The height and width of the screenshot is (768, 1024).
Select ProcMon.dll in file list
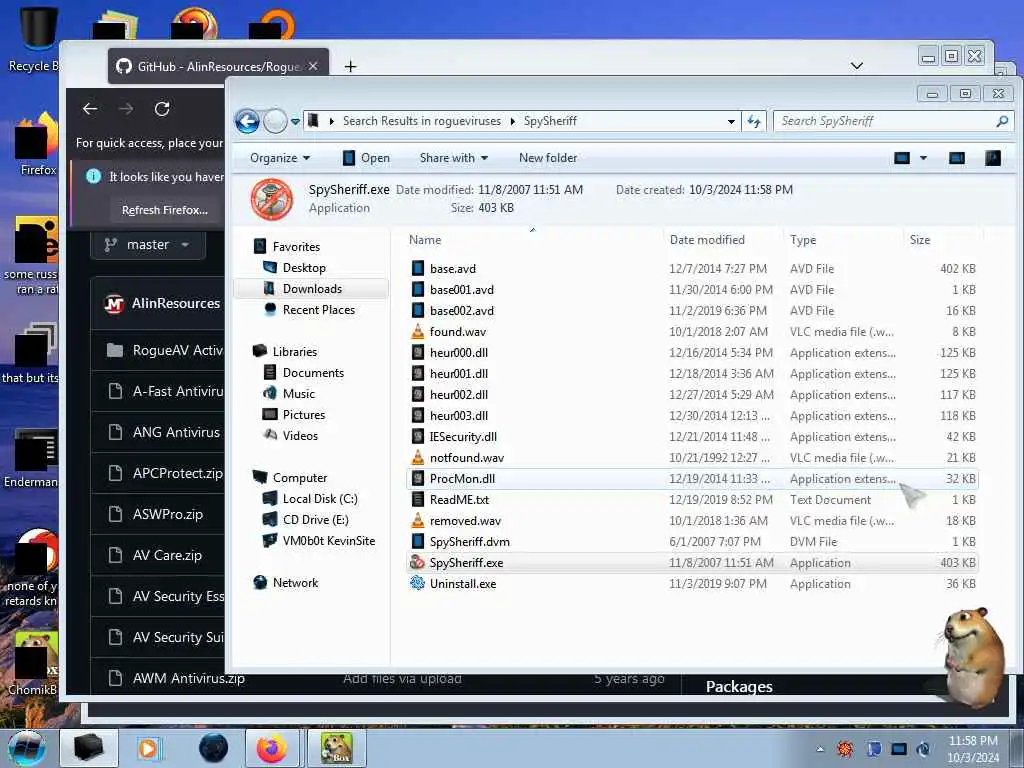pos(692,479)
